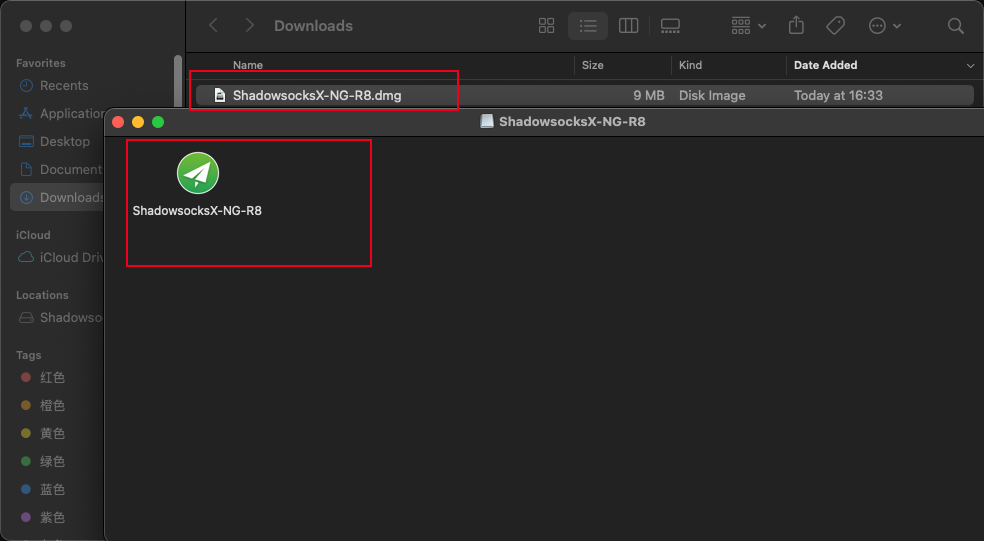Image resolution: width=984 pixels, height=541 pixels.
Task: Sort by the Date Added column
Action: click(x=825, y=65)
